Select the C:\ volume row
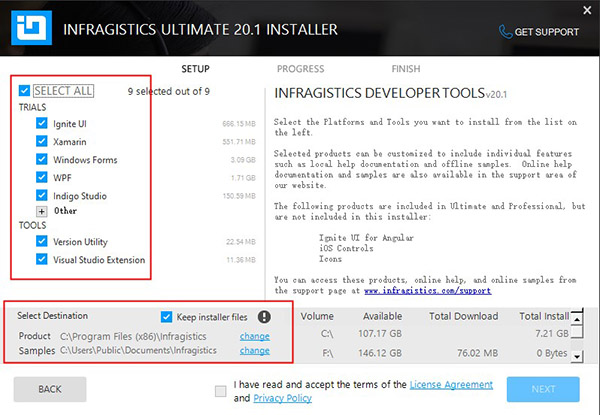The image size is (600, 415). coord(434,334)
